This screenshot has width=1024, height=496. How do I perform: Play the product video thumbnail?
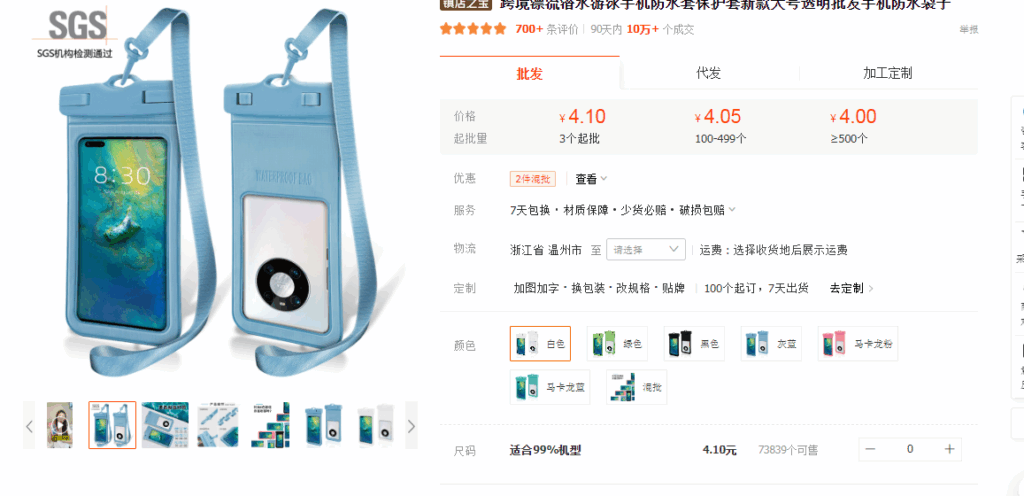point(59,425)
